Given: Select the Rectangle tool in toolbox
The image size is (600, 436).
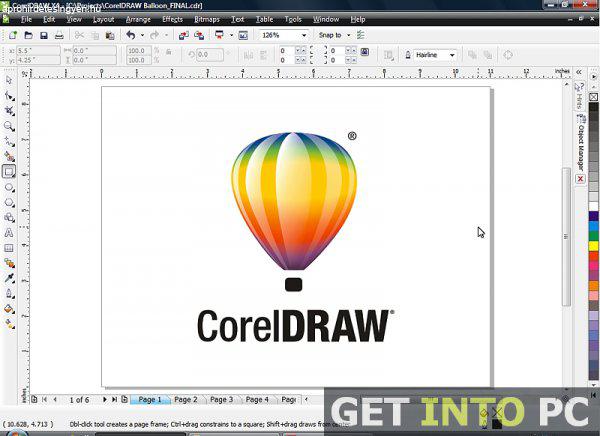Looking at the screenshot, I should coord(9,171).
